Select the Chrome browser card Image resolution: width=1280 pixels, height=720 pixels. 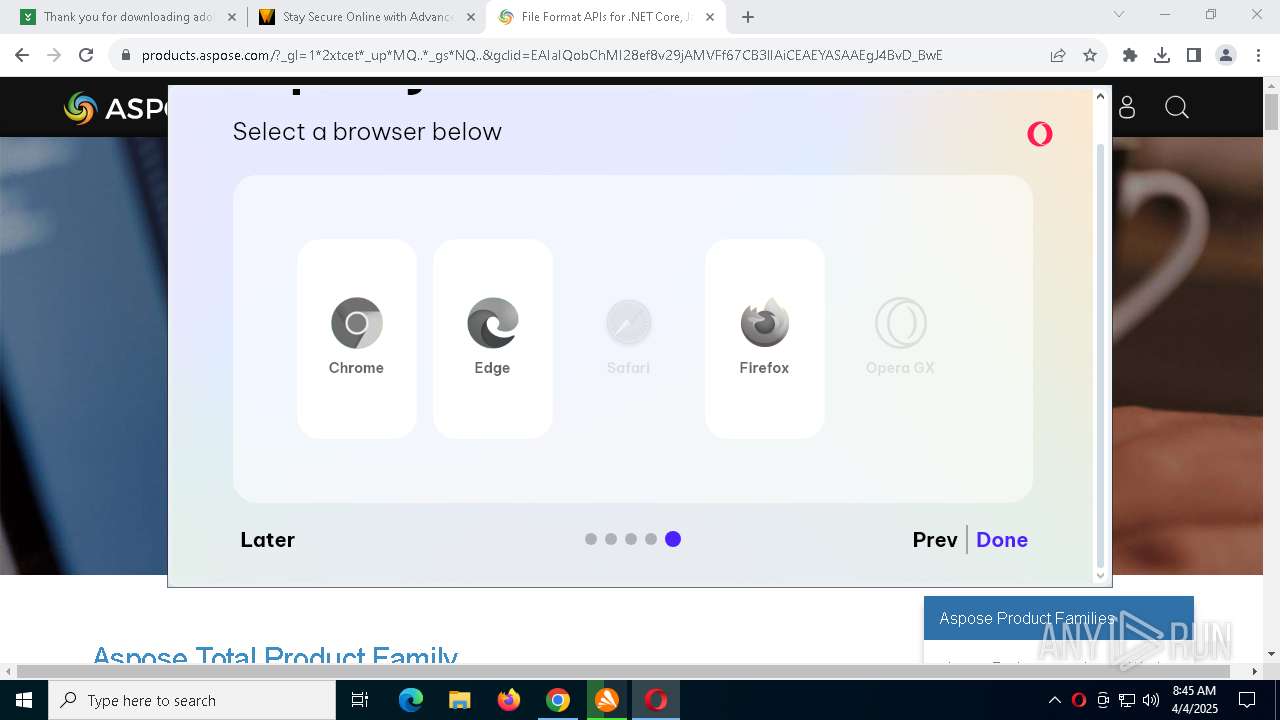point(357,338)
